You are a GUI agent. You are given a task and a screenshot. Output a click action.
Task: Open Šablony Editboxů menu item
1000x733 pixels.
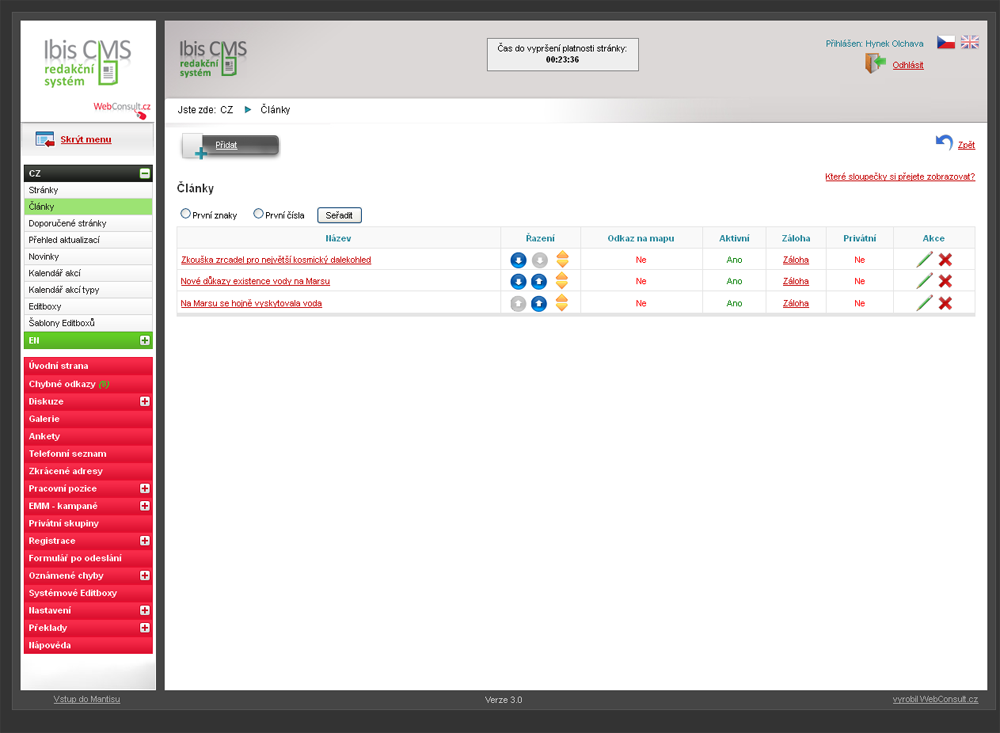tap(88, 323)
